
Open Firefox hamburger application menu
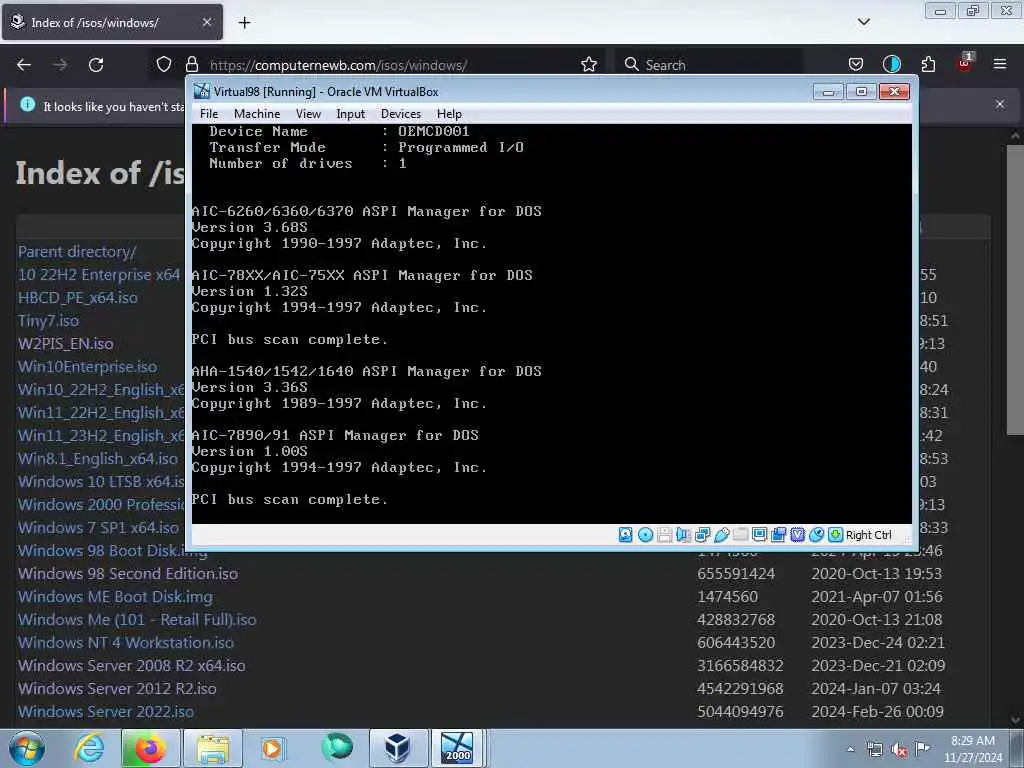(x=1000, y=64)
